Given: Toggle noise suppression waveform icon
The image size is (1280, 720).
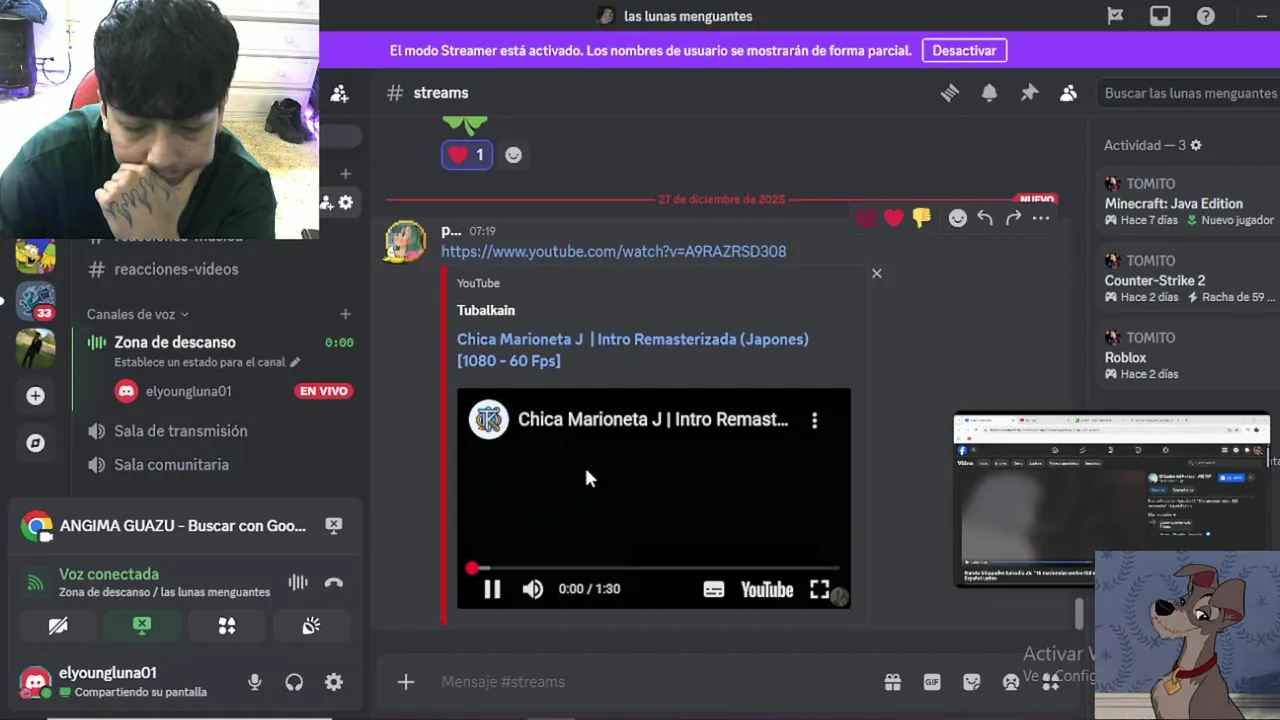Looking at the screenshot, I should (x=298, y=582).
